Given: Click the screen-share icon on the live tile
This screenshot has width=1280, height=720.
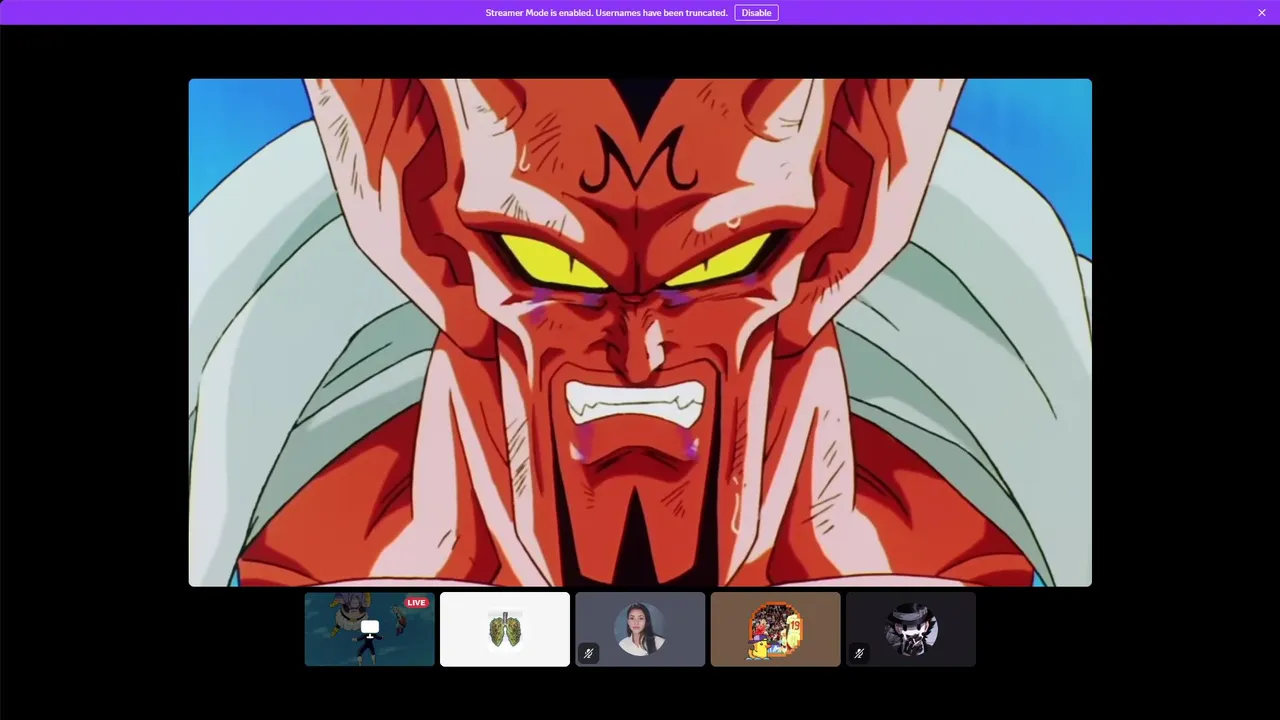Looking at the screenshot, I should (370, 629).
